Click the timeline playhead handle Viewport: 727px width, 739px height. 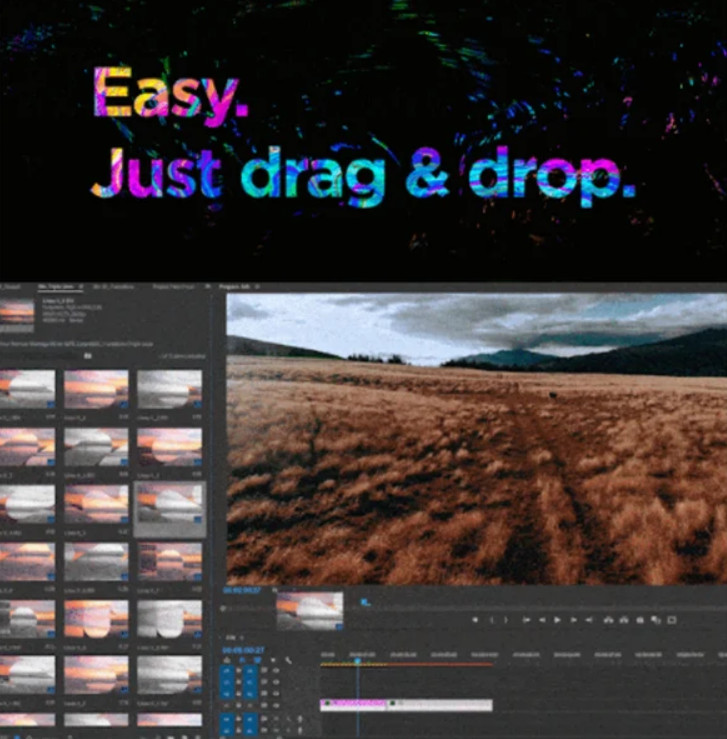pos(358,661)
